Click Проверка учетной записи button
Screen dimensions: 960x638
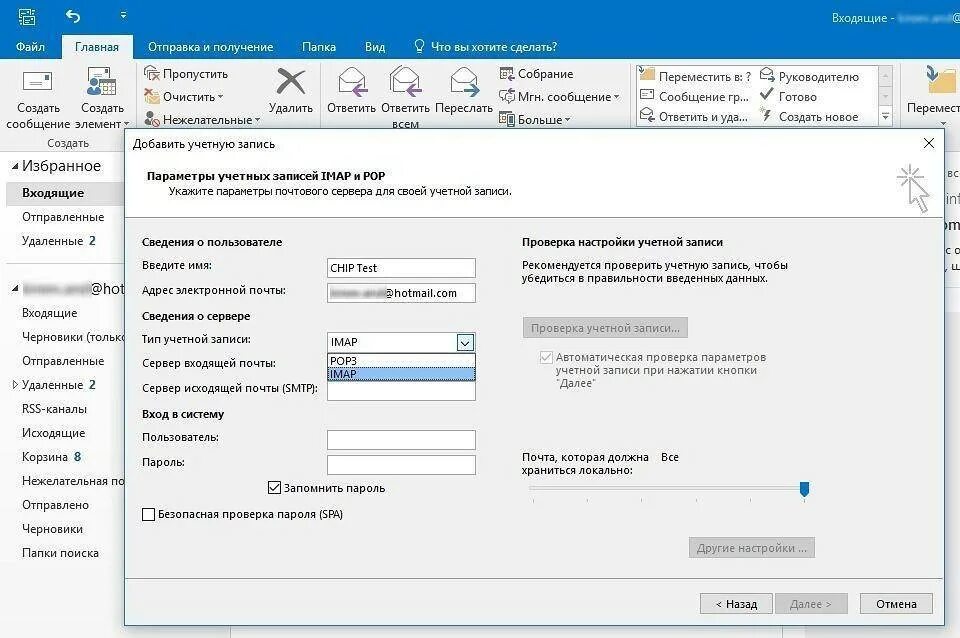pyautogui.click(x=605, y=328)
